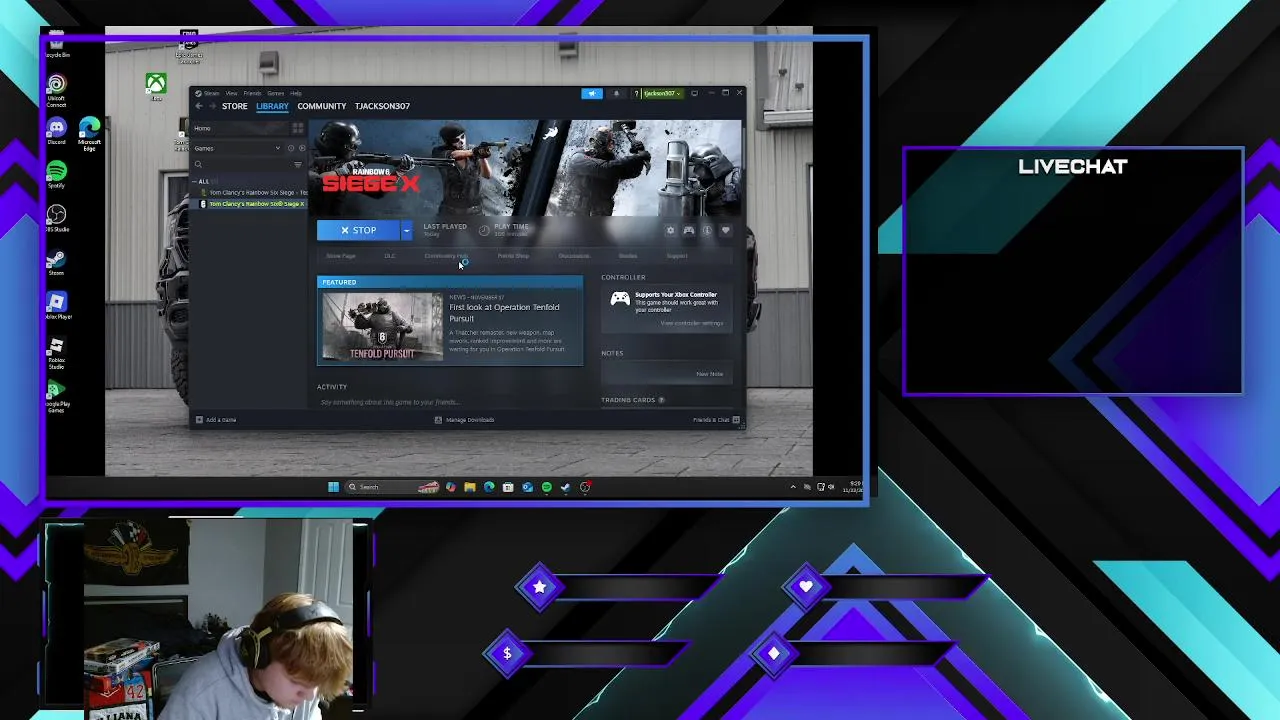Screen dimensions: 1280x720
Task: Expand Stop button dropdown arrow
Action: coord(406,231)
